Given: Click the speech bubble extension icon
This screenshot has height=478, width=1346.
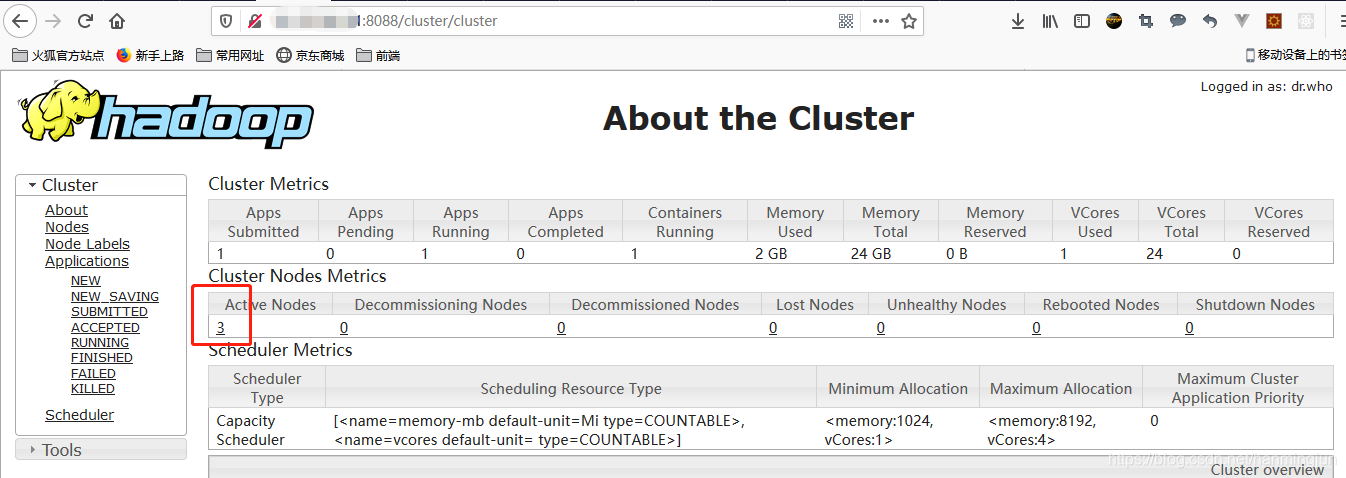Looking at the screenshot, I should [1178, 21].
